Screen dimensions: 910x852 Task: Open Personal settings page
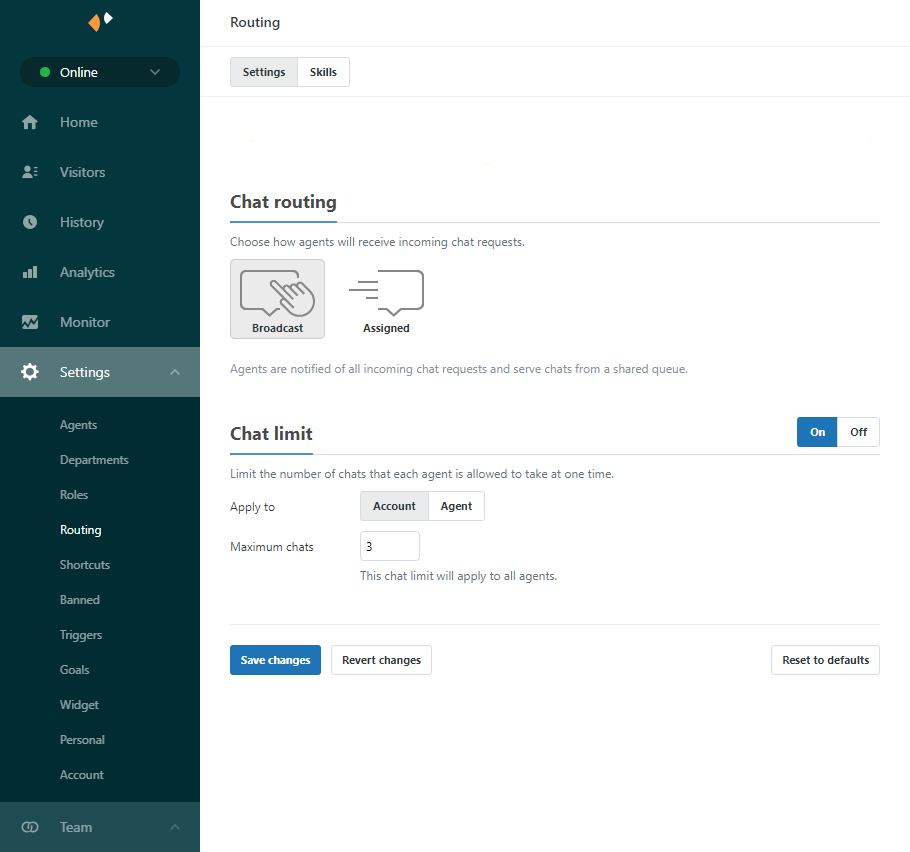pos(82,739)
